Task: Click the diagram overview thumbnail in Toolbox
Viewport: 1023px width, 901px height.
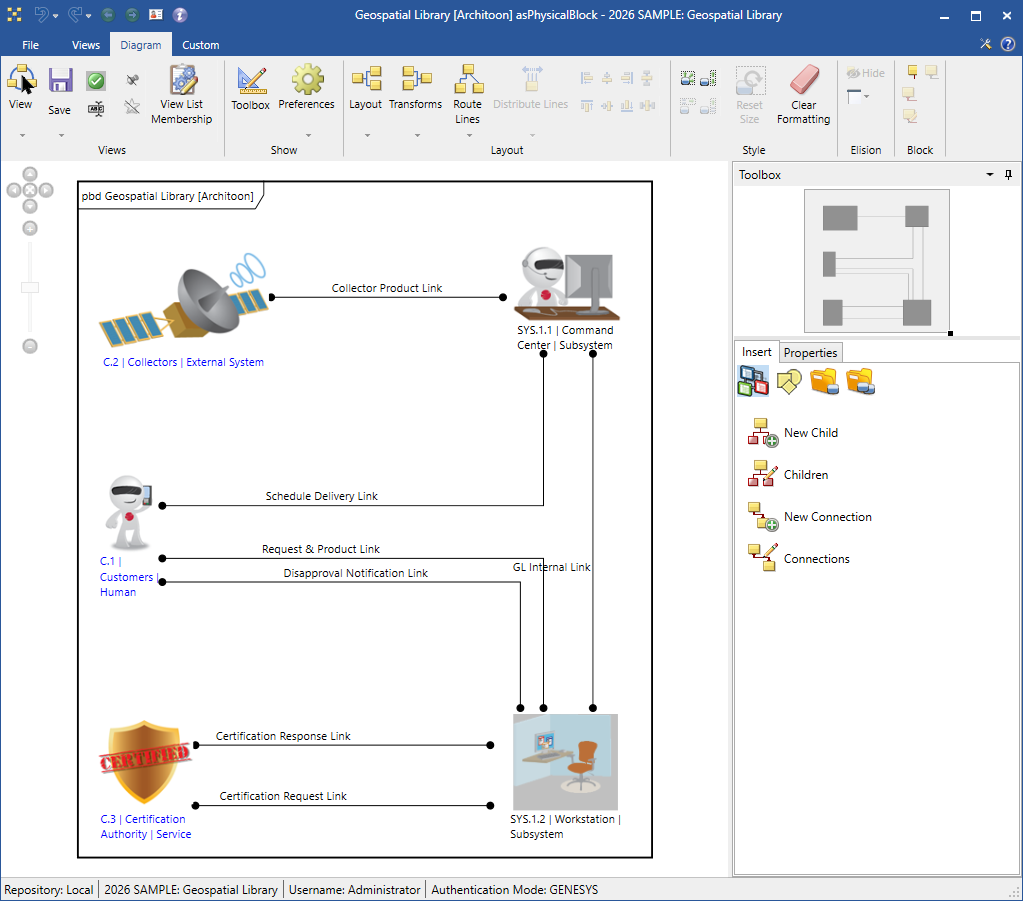Action: pos(876,260)
